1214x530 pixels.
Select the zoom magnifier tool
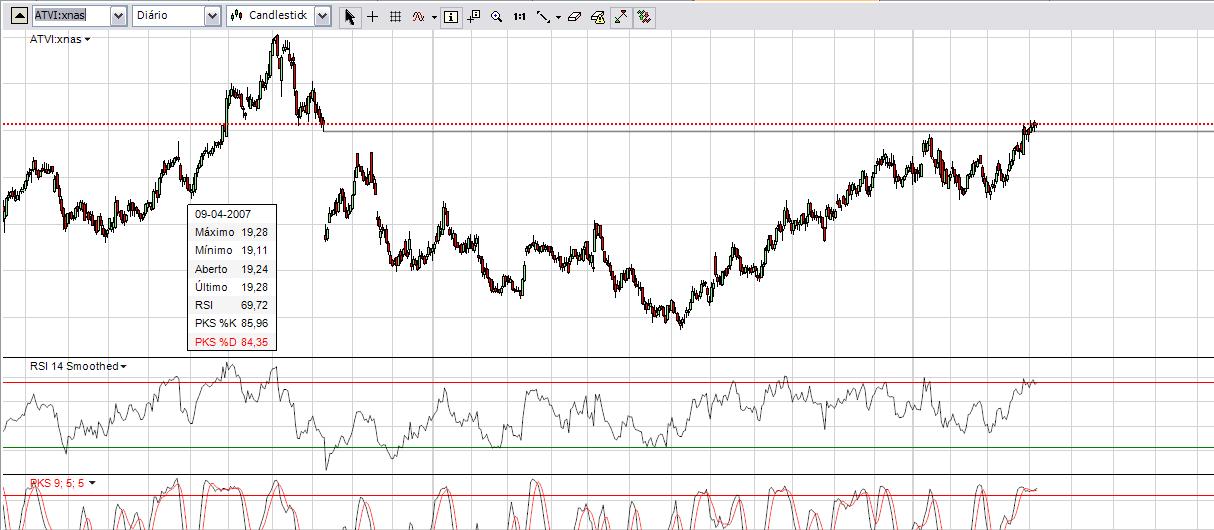[497, 17]
